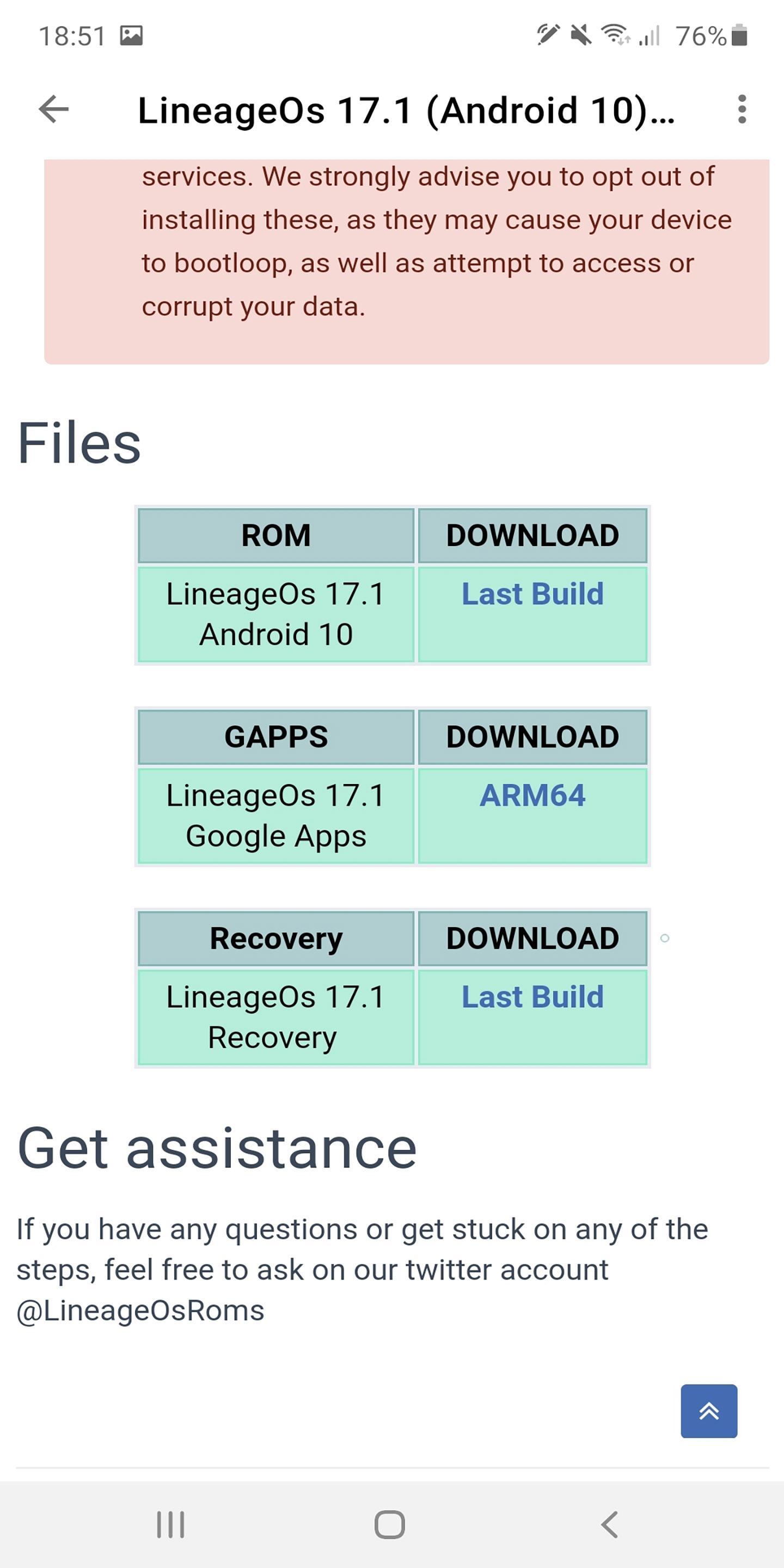Tap the LineageOs 17.1 Google Apps cell
Viewport: 784px width, 1568px height.
275,816
